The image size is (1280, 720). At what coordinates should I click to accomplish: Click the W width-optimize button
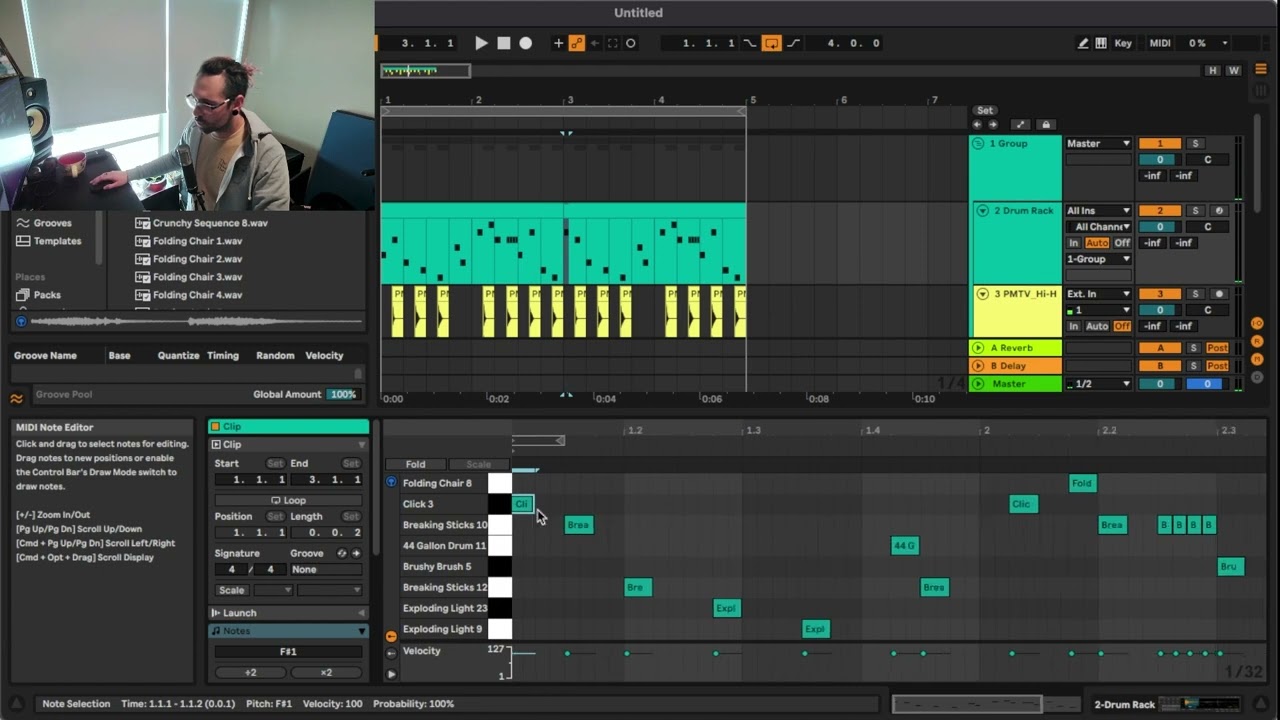pos(1233,71)
